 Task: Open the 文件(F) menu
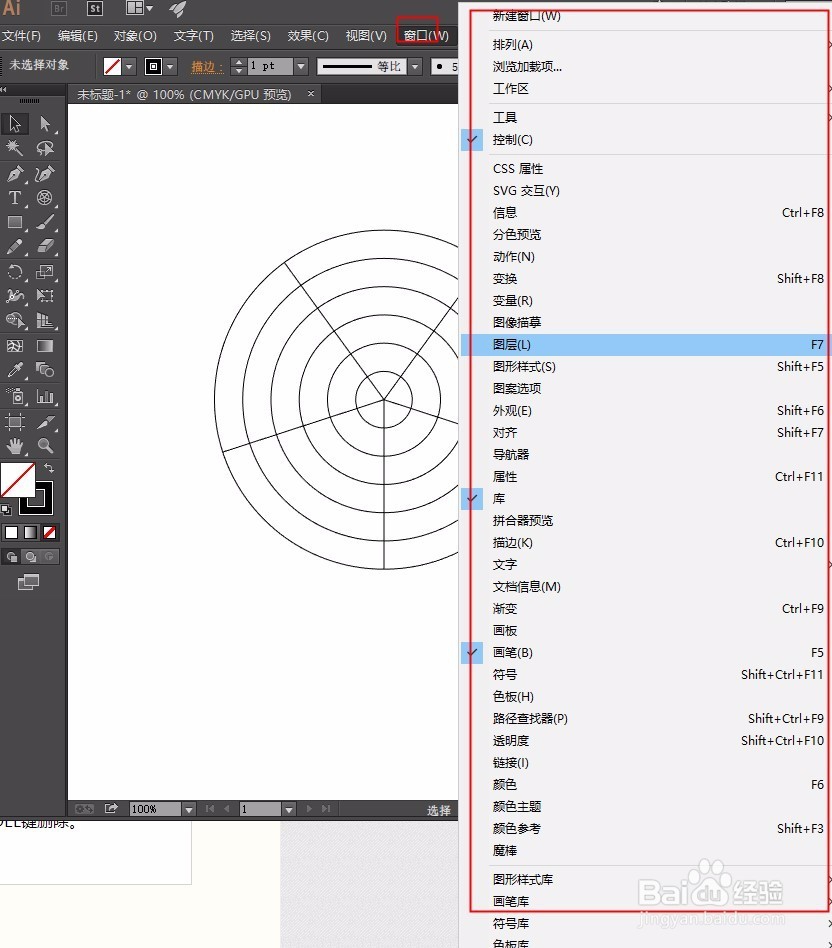22,36
